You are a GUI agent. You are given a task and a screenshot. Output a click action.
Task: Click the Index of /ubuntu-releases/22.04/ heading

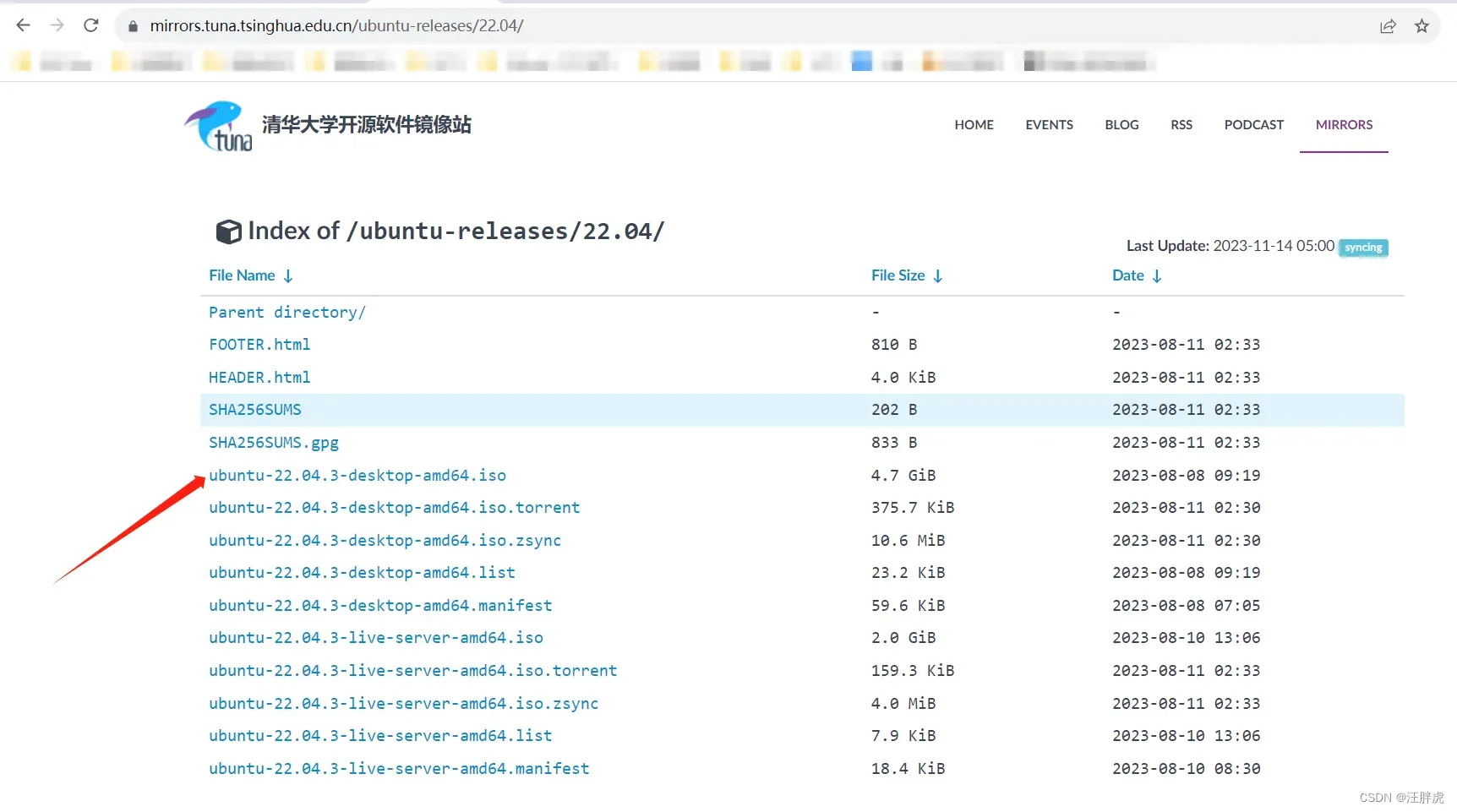(x=456, y=232)
